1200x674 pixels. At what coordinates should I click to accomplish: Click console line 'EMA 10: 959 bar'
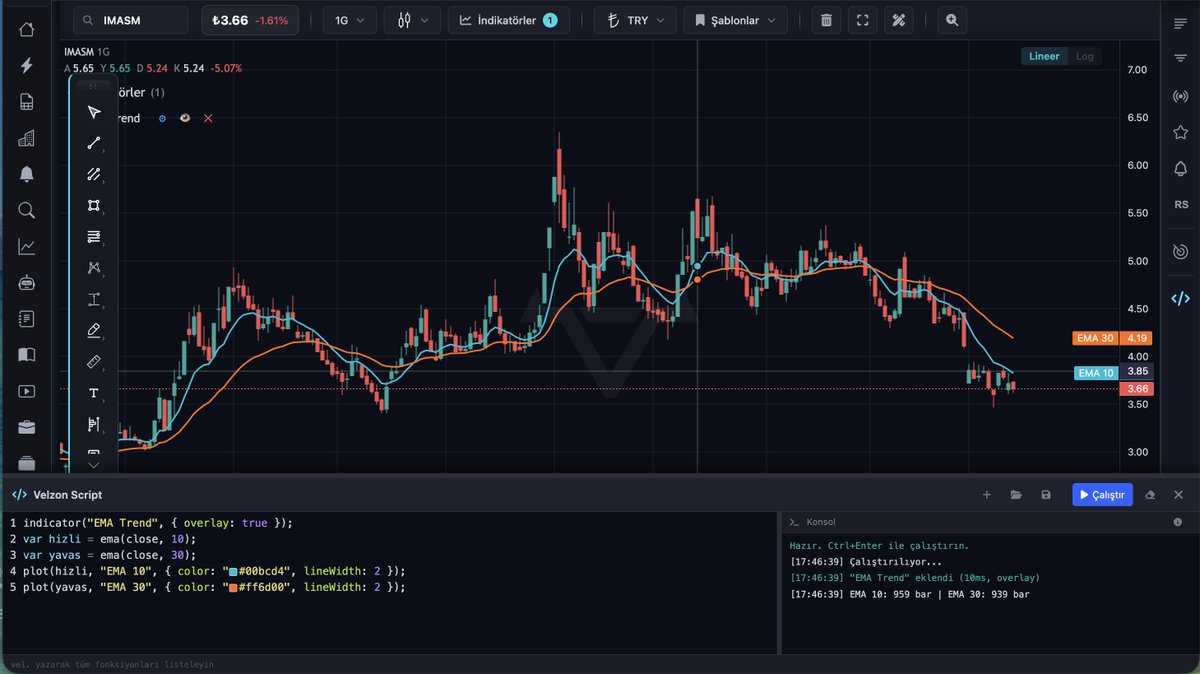click(x=909, y=594)
